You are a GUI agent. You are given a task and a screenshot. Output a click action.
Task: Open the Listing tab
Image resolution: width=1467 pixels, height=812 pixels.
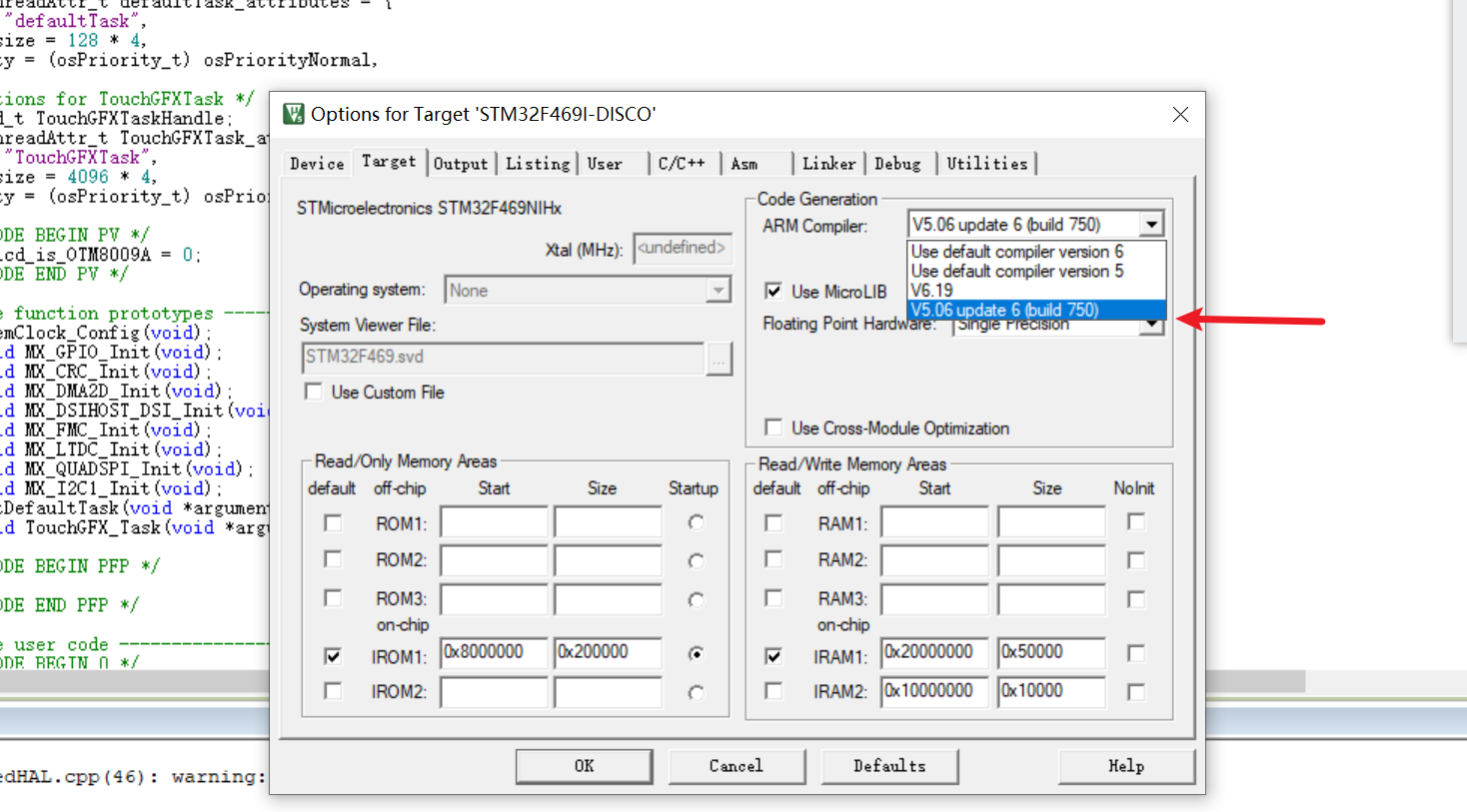click(x=538, y=164)
